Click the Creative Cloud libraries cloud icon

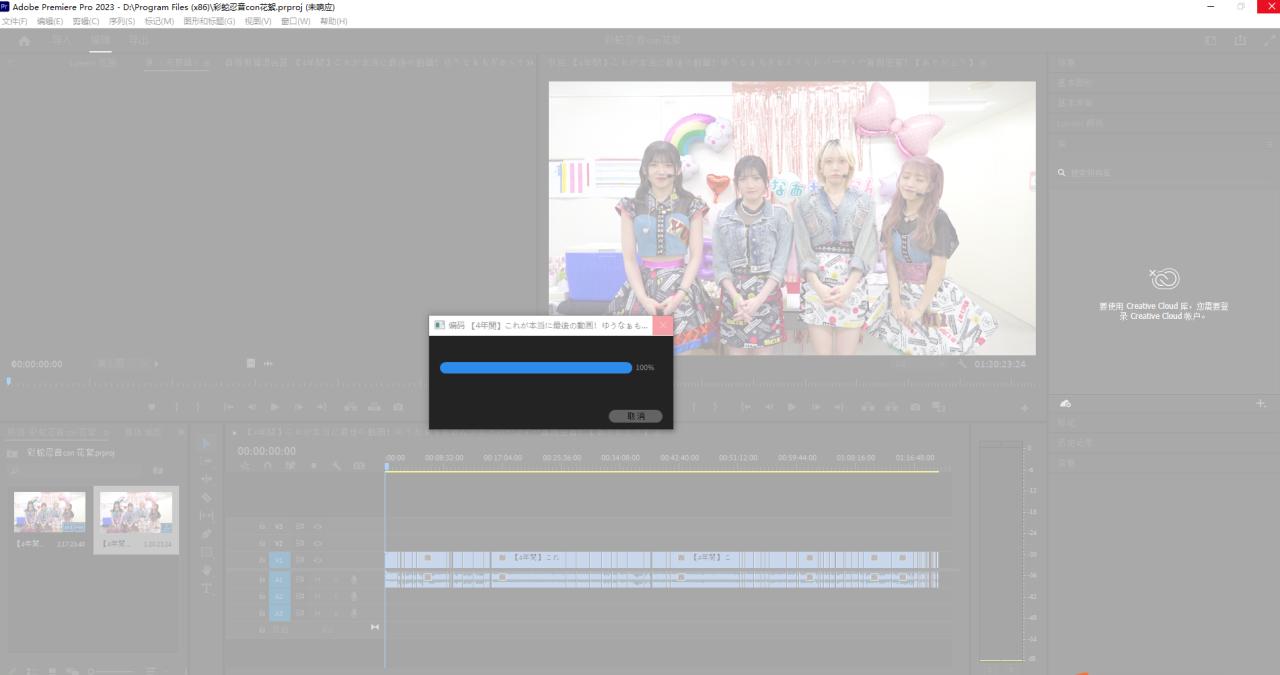point(1066,403)
